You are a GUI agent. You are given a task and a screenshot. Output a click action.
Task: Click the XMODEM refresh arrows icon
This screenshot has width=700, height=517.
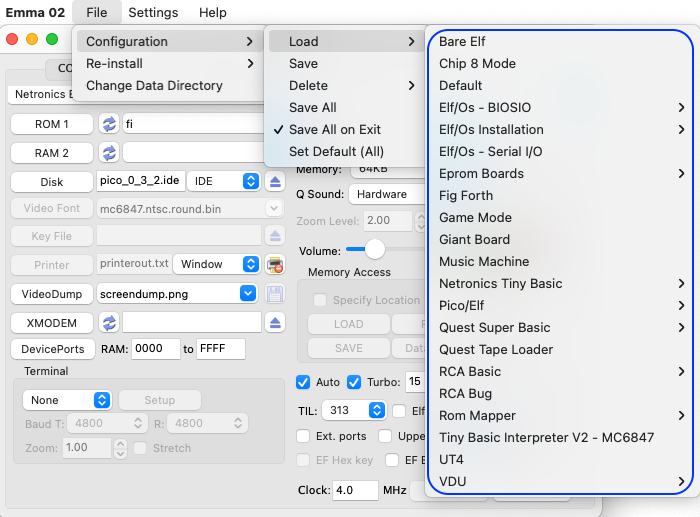coord(109,323)
